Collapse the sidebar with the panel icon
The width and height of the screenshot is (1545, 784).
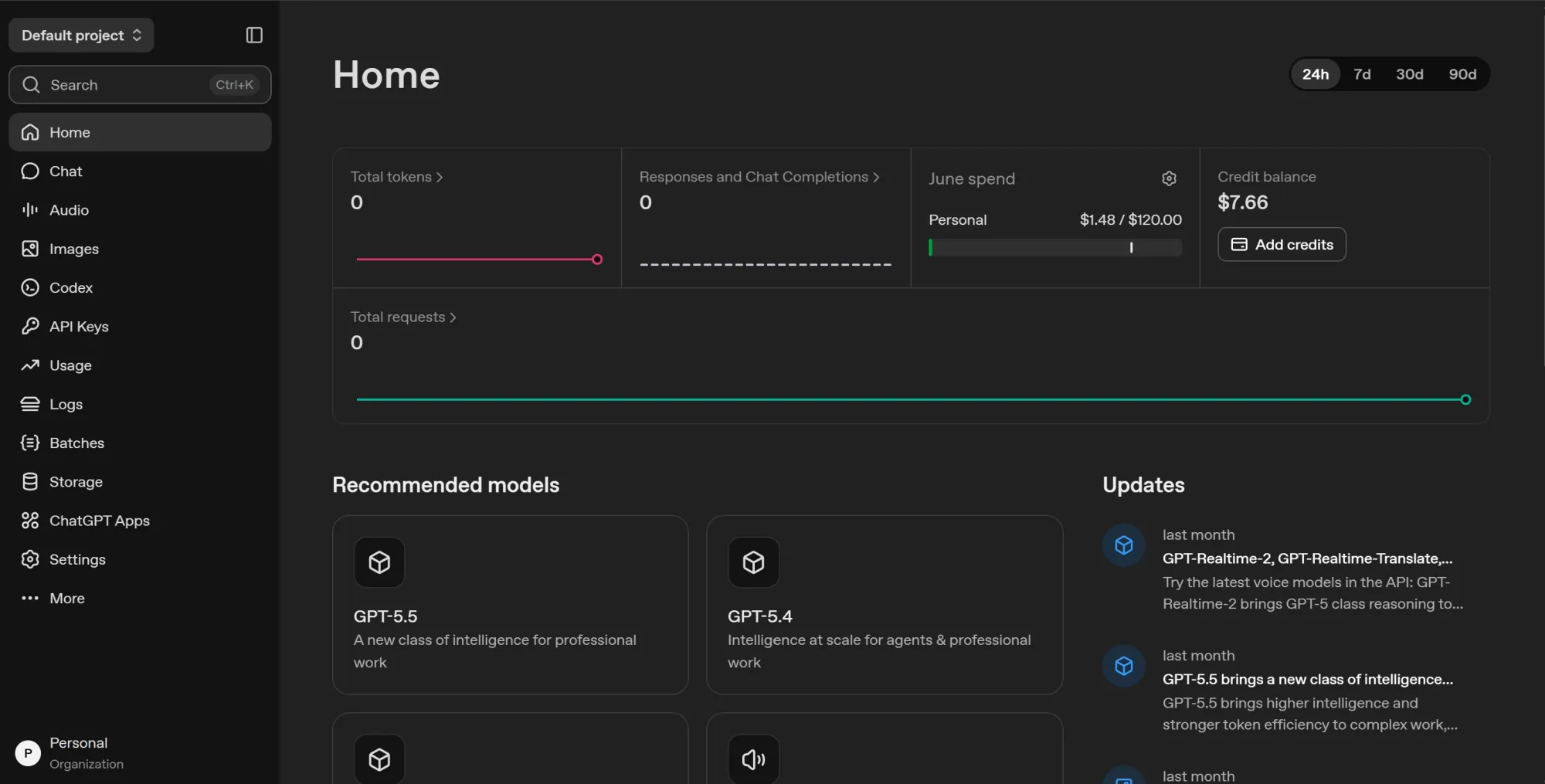point(254,36)
